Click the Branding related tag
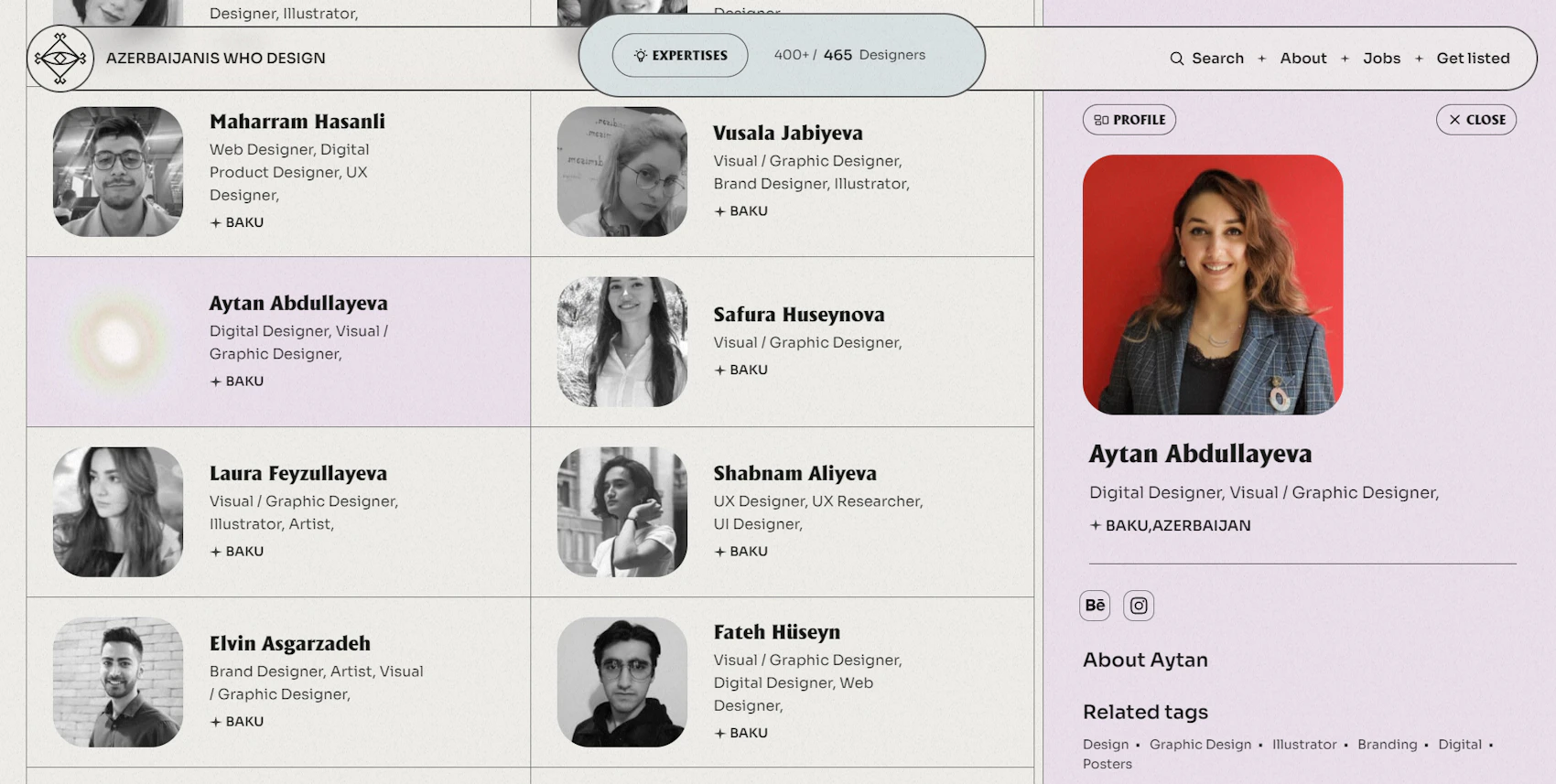Screen dimensions: 1556x784 1387,745
